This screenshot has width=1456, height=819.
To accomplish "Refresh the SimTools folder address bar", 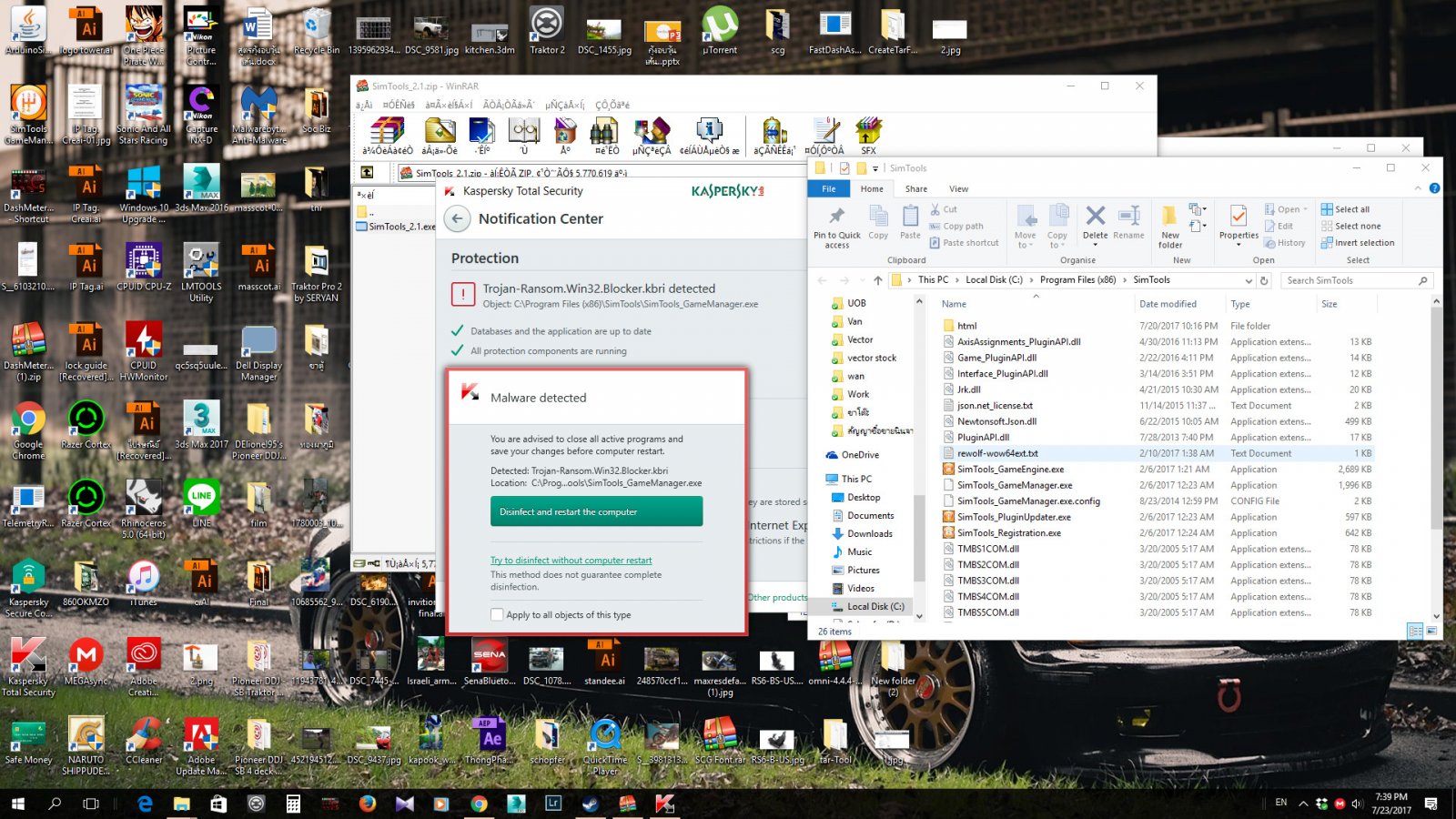I will click(1264, 280).
